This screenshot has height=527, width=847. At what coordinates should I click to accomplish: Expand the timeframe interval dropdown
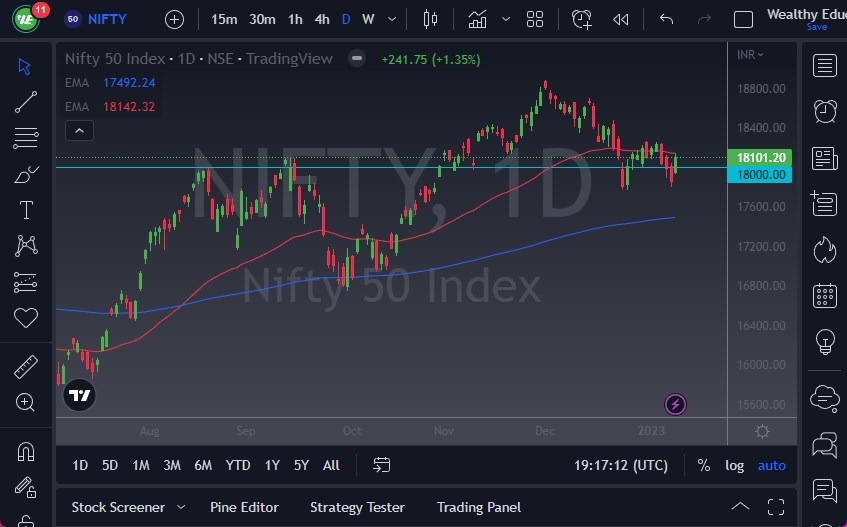click(393, 19)
